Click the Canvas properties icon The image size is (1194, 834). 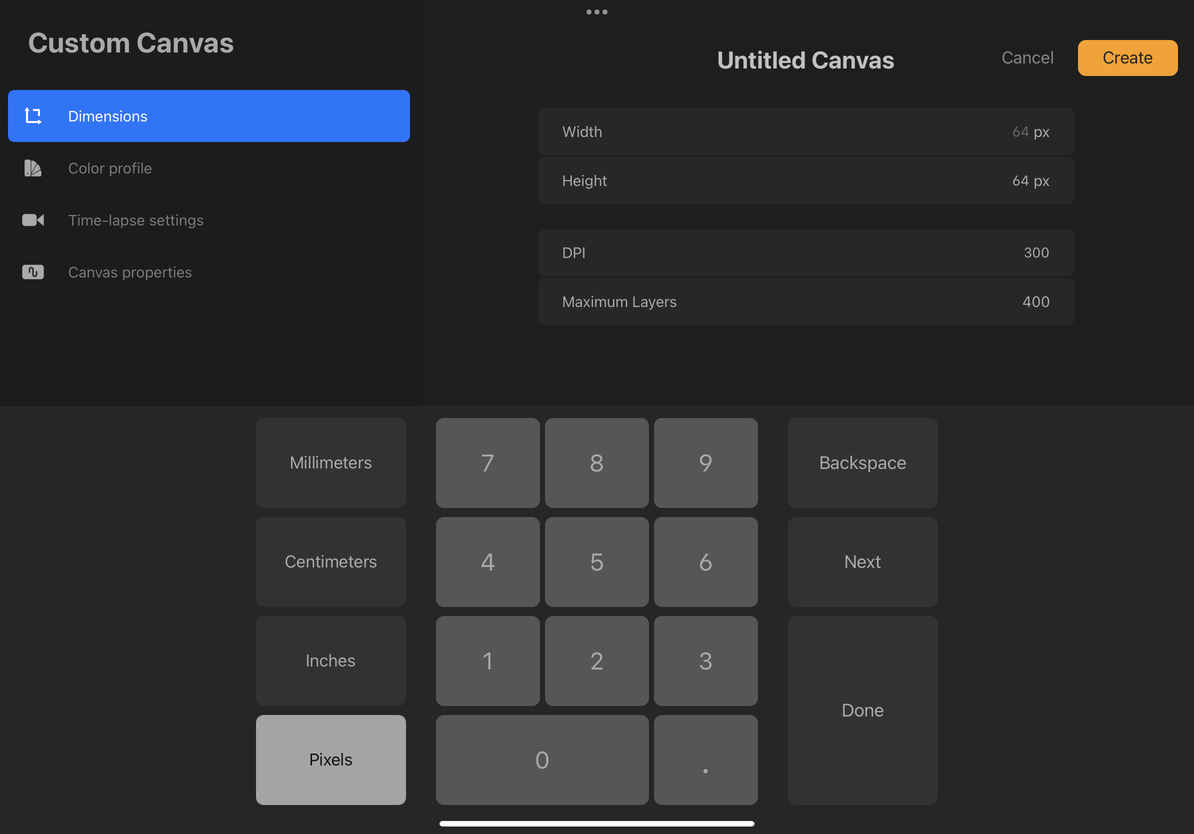pos(33,272)
